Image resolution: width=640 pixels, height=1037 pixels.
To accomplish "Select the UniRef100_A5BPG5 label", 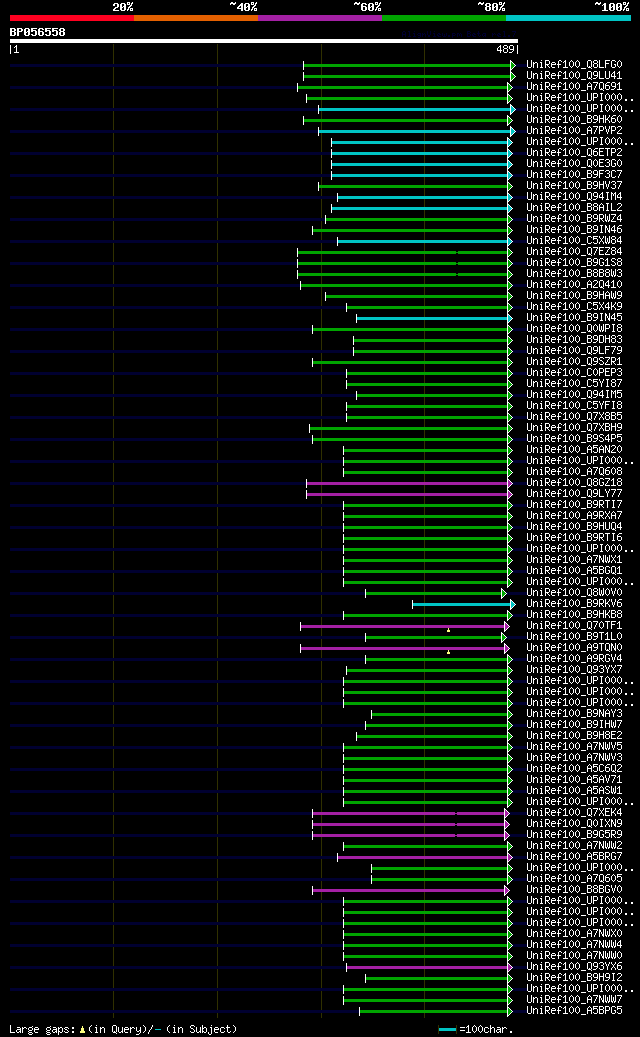I will coord(574,1010).
